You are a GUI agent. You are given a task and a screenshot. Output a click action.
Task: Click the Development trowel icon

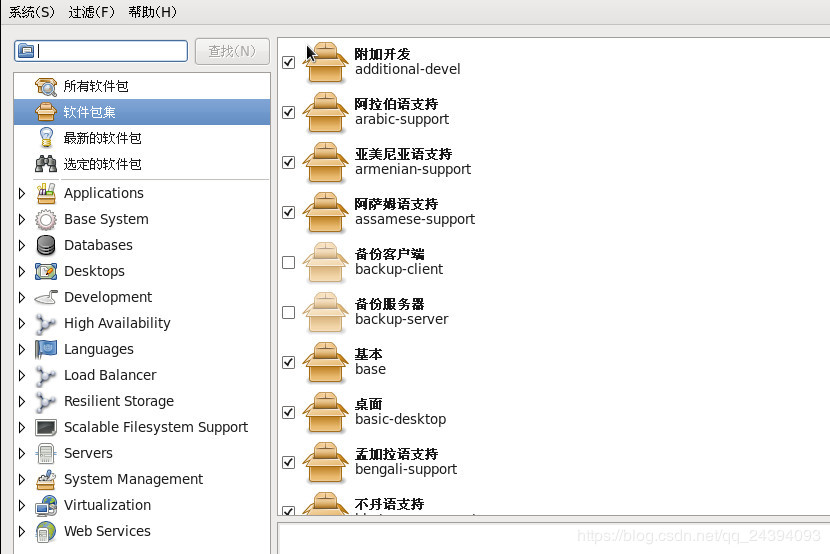click(x=46, y=297)
